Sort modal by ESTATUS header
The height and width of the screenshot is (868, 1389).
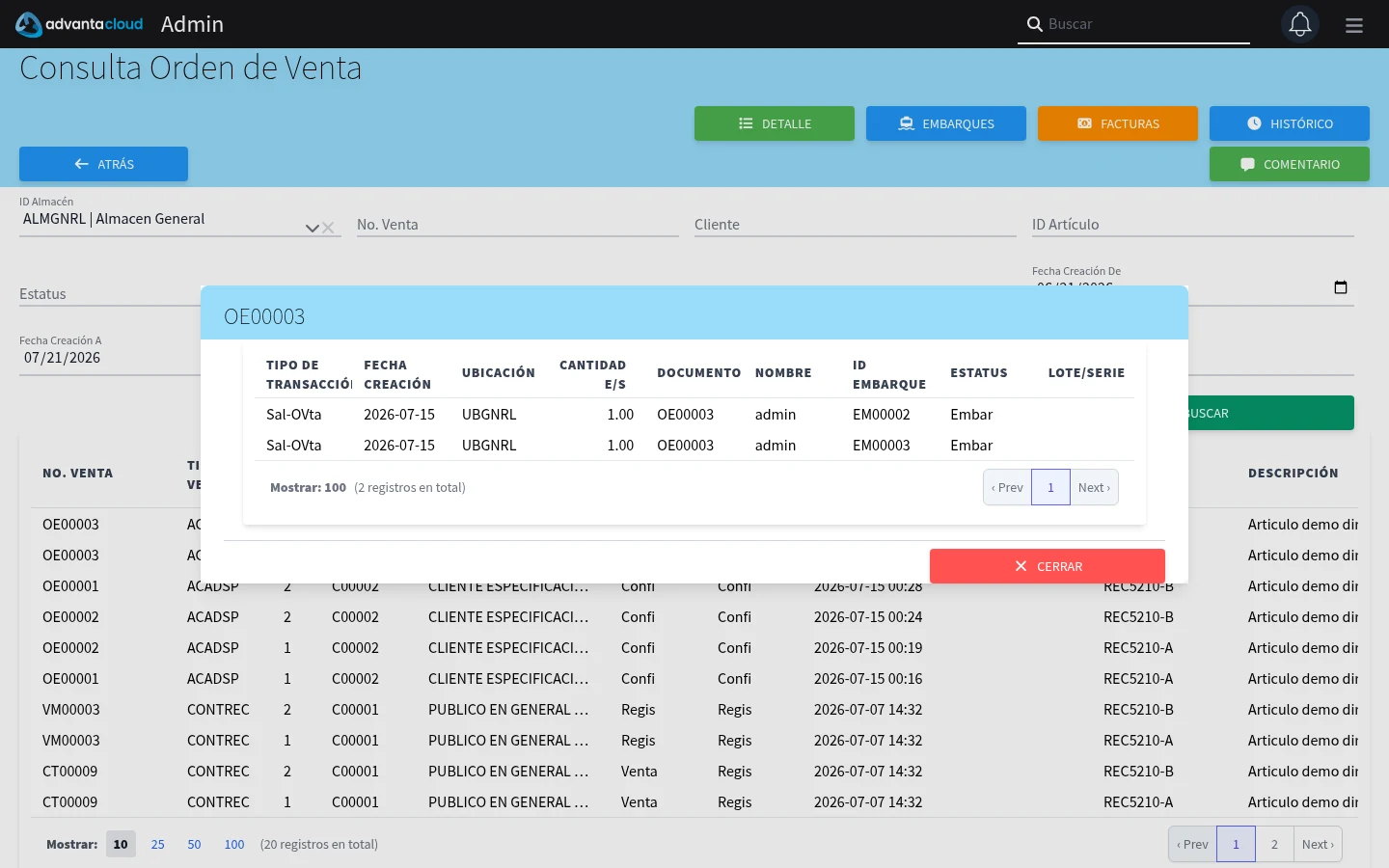pos(979,372)
